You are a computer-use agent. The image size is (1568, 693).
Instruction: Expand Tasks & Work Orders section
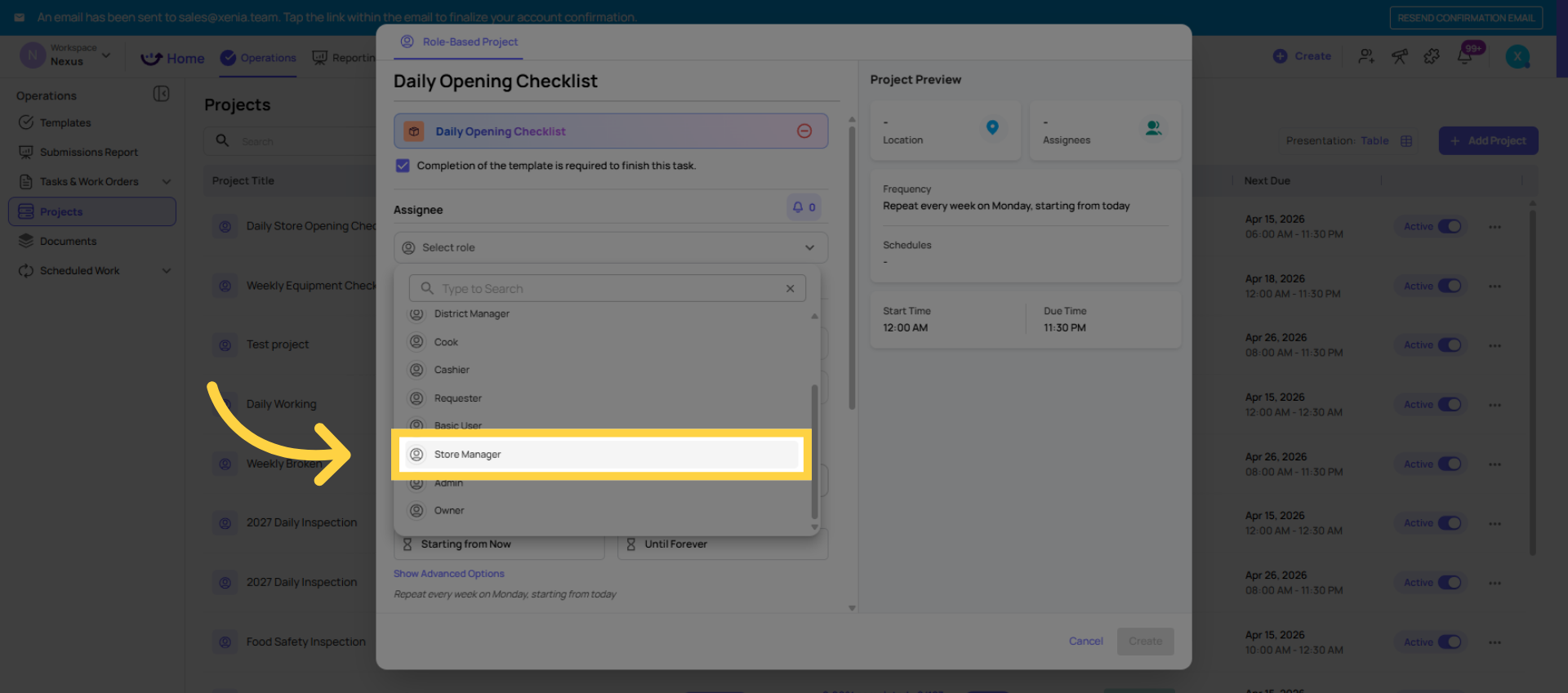pos(167,182)
